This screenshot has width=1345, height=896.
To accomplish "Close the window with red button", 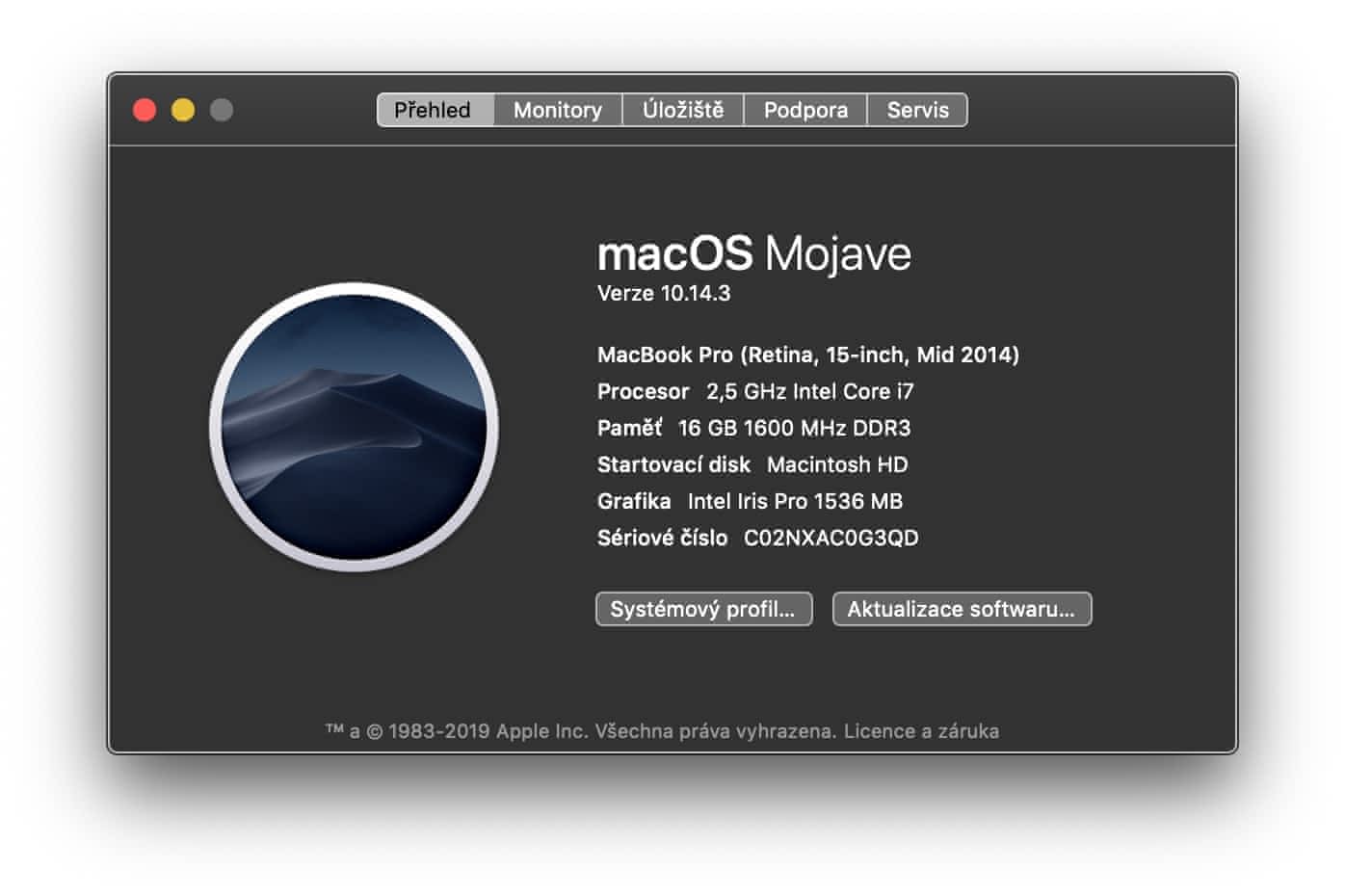I will (x=145, y=110).
